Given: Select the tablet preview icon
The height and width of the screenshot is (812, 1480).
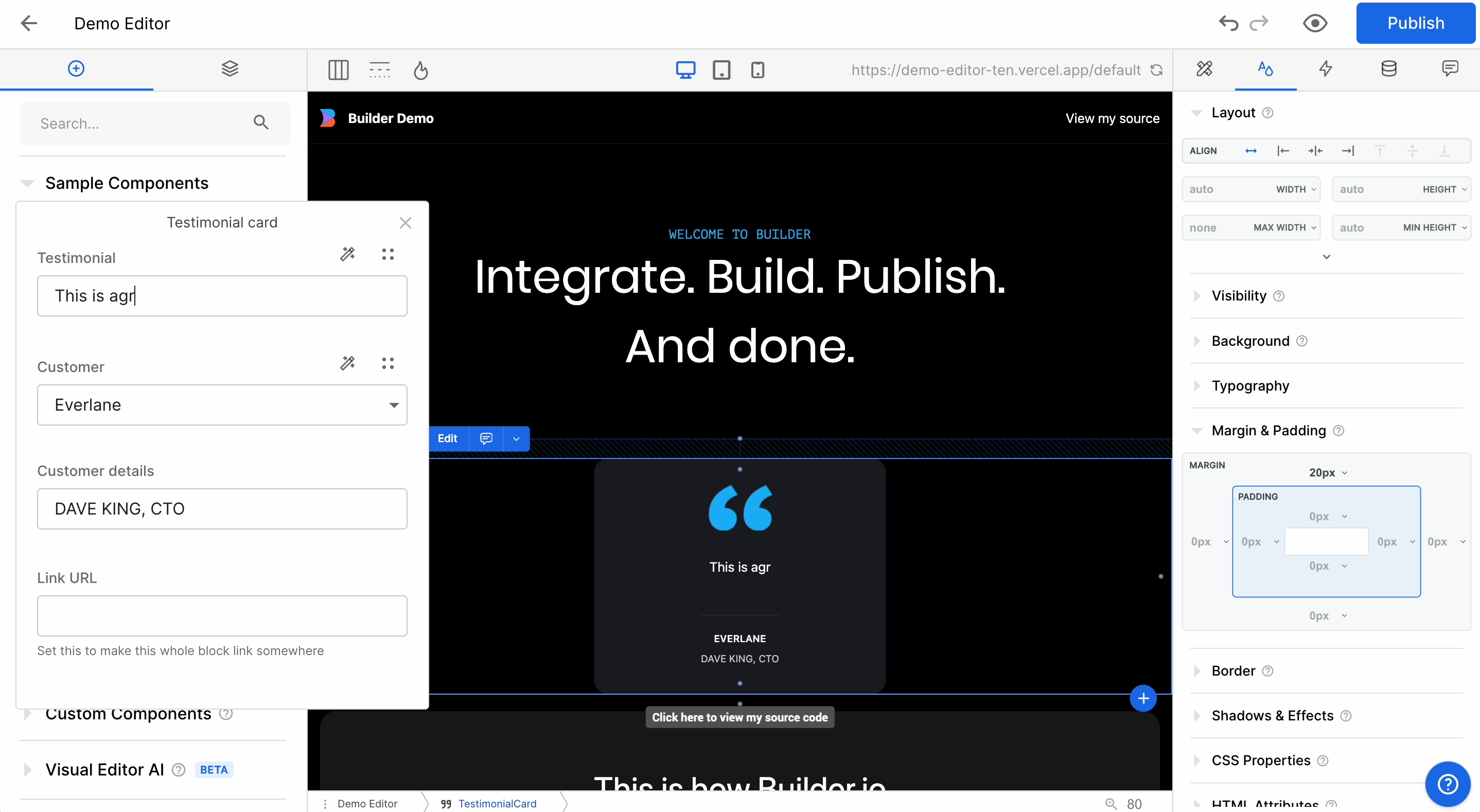Looking at the screenshot, I should point(721,70).
